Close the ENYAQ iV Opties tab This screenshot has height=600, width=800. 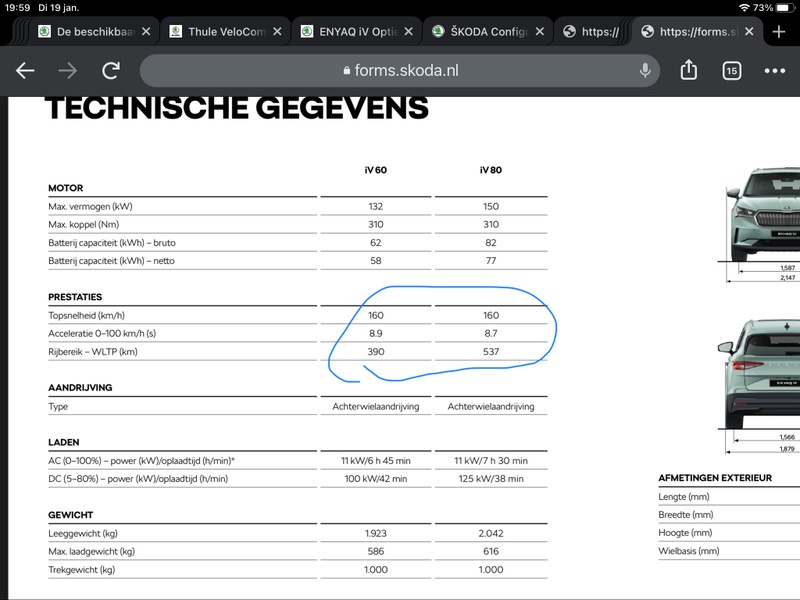coord(408,32)
